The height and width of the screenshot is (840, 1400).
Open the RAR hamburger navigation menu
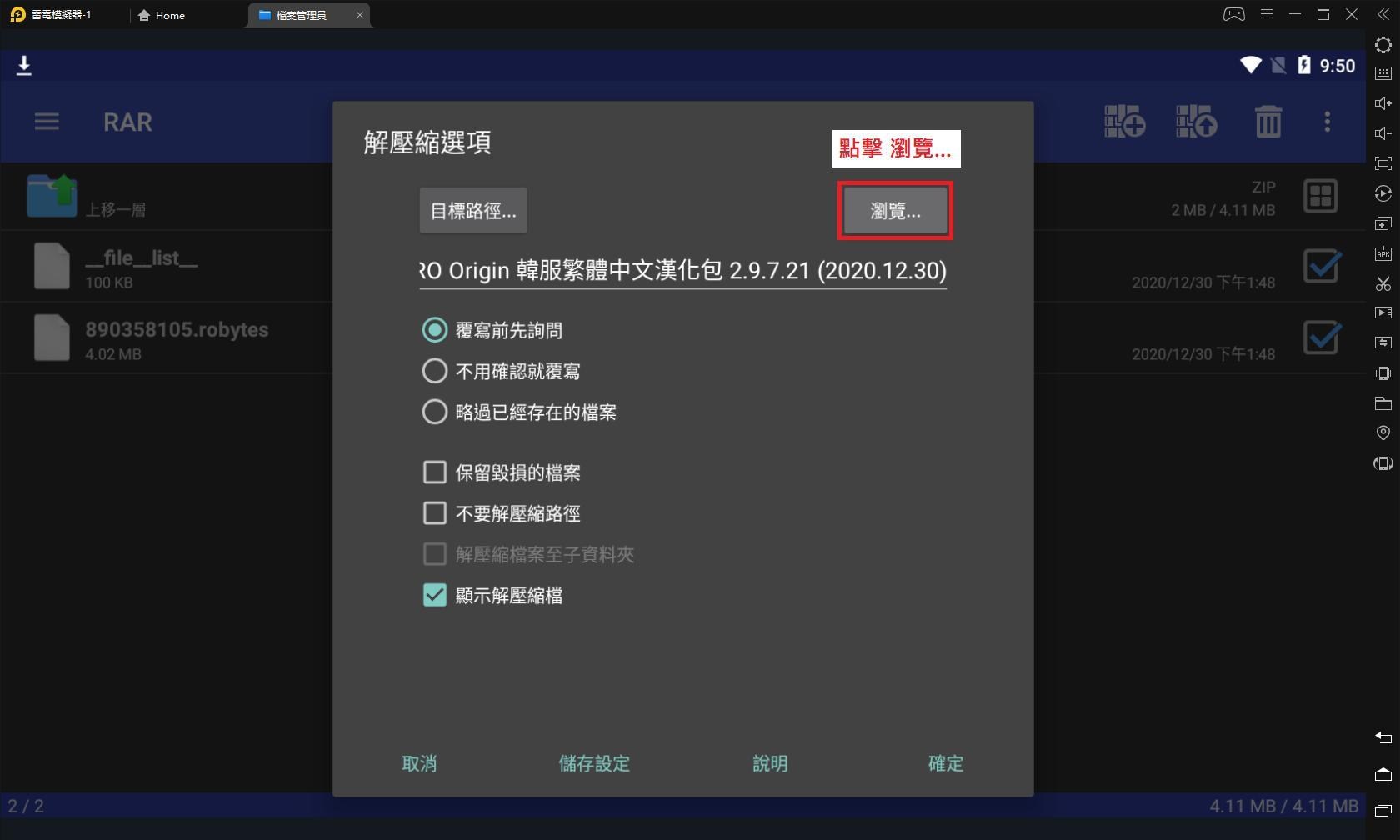[x=47, y=122]
